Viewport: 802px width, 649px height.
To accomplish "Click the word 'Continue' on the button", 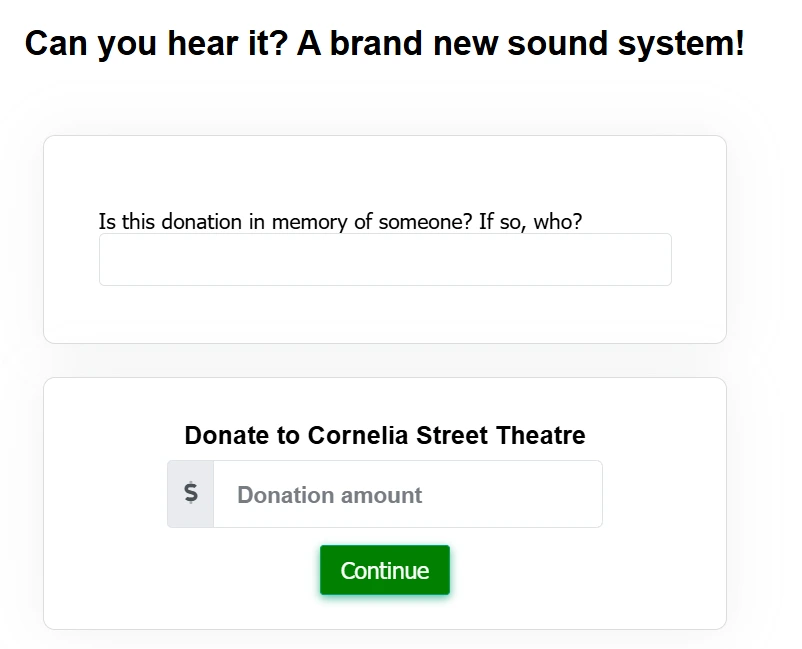I will [x=385, y=571].
